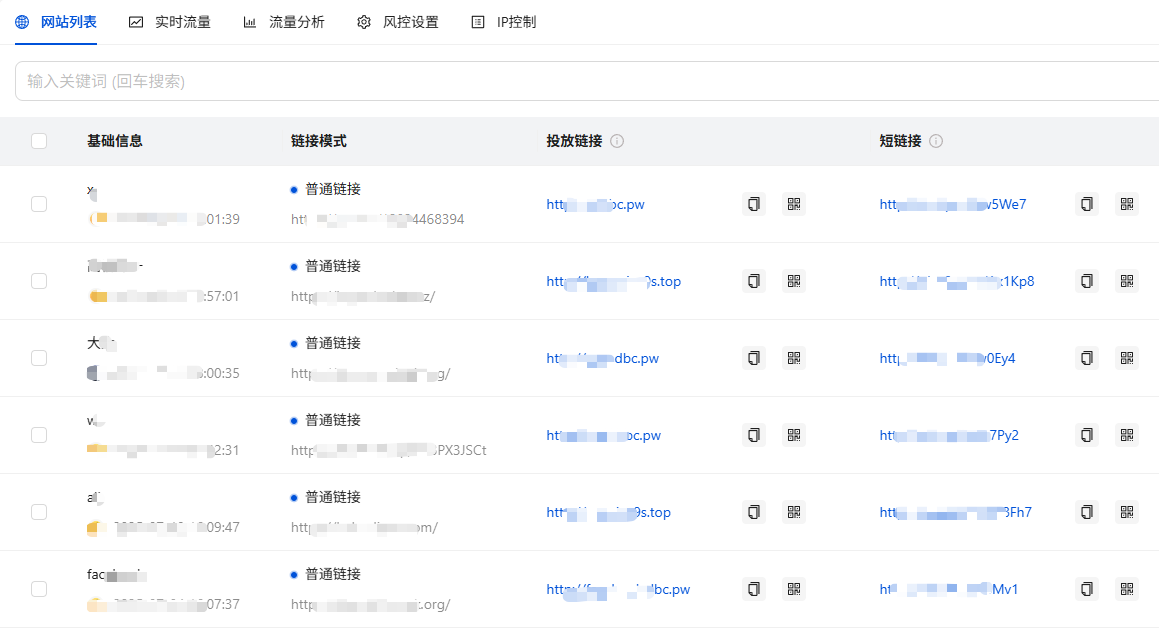This screenshot has width=1159, height=632.
Task: Toggle the select-all checkbox in table header
Action: [39, 141]
